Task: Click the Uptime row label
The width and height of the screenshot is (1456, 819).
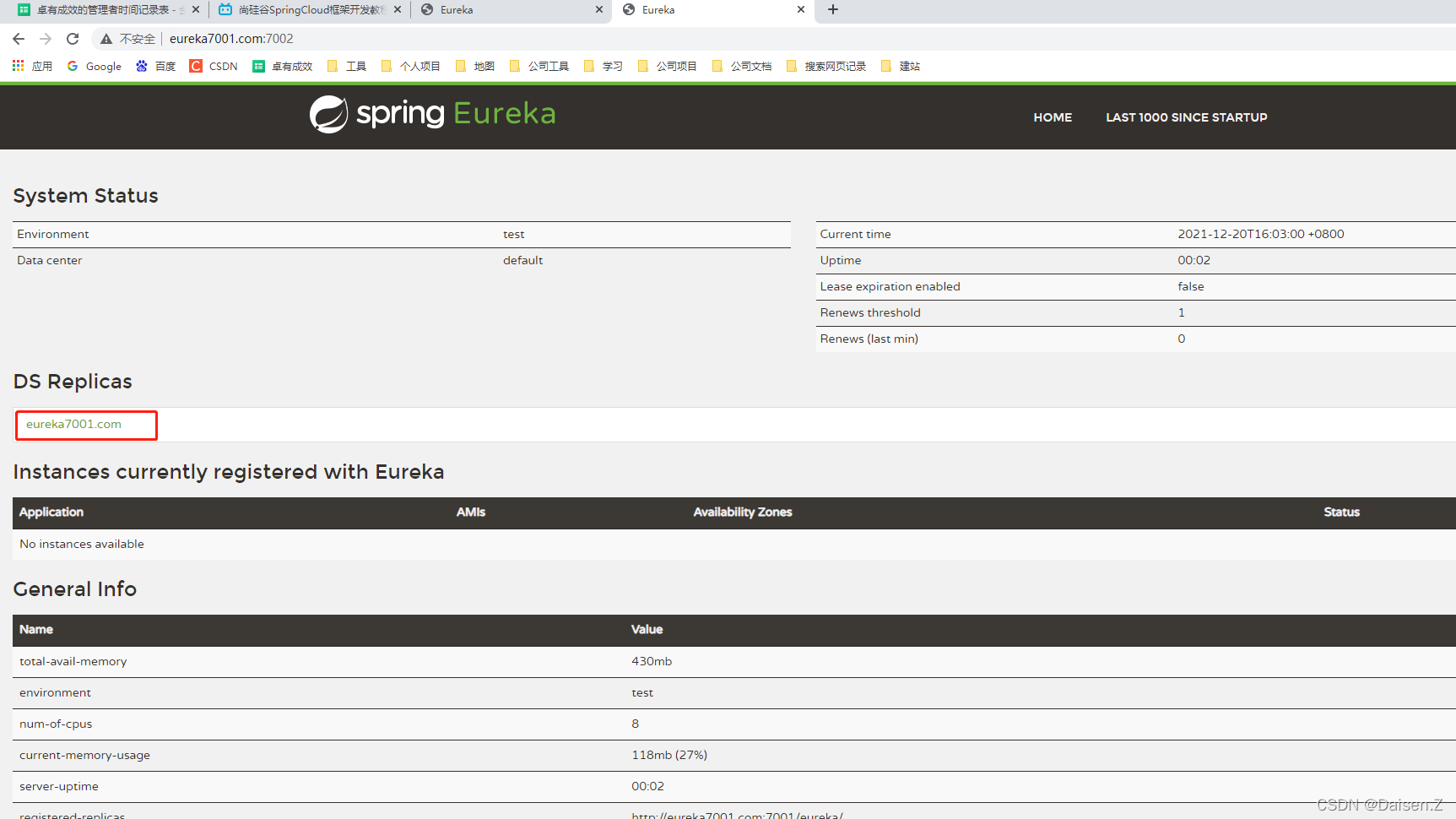Action: click(x=841, y=260)
